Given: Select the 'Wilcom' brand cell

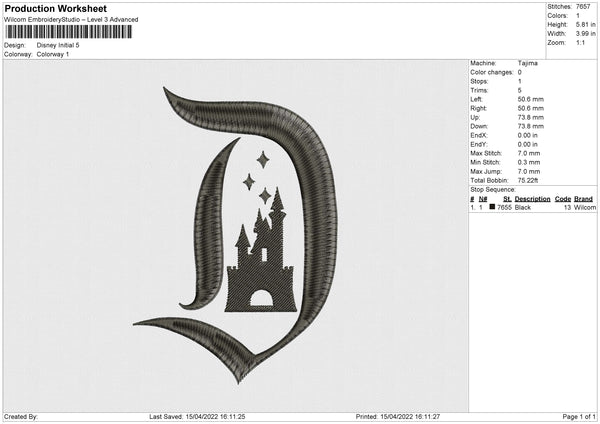Looking at the screenshot, I should click(585, 207).
